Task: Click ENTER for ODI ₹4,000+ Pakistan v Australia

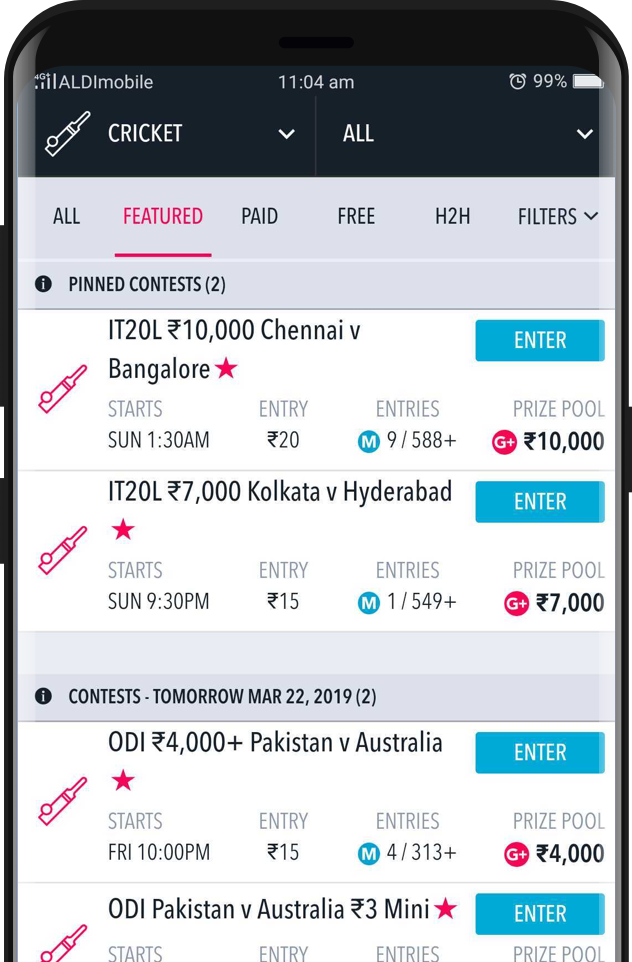Action: tap(540, 752)
